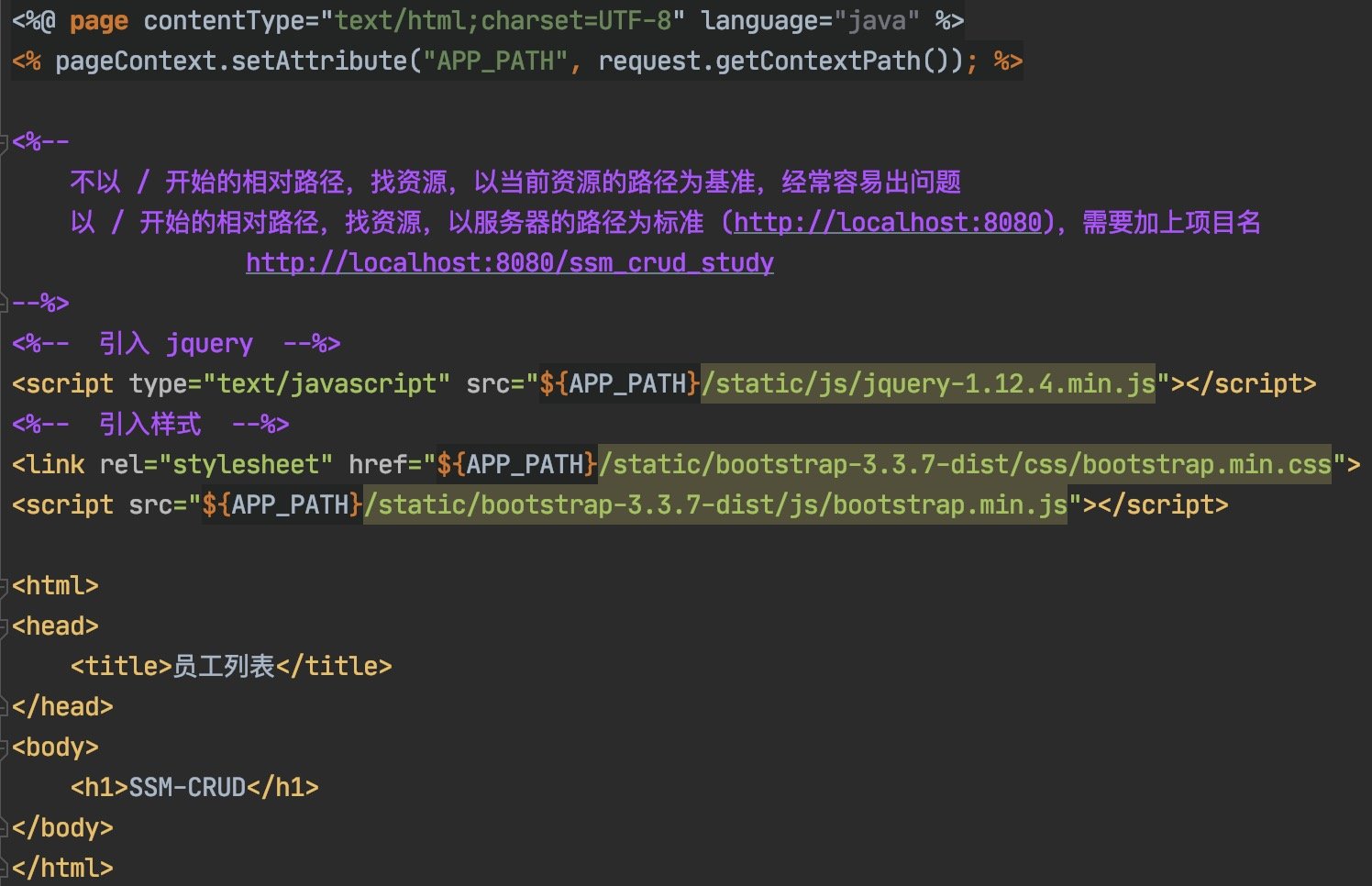Viewport: 1372px width, 886px height.
Task: Click the comment text 需要加上项目名
Action: point(1172,223)
